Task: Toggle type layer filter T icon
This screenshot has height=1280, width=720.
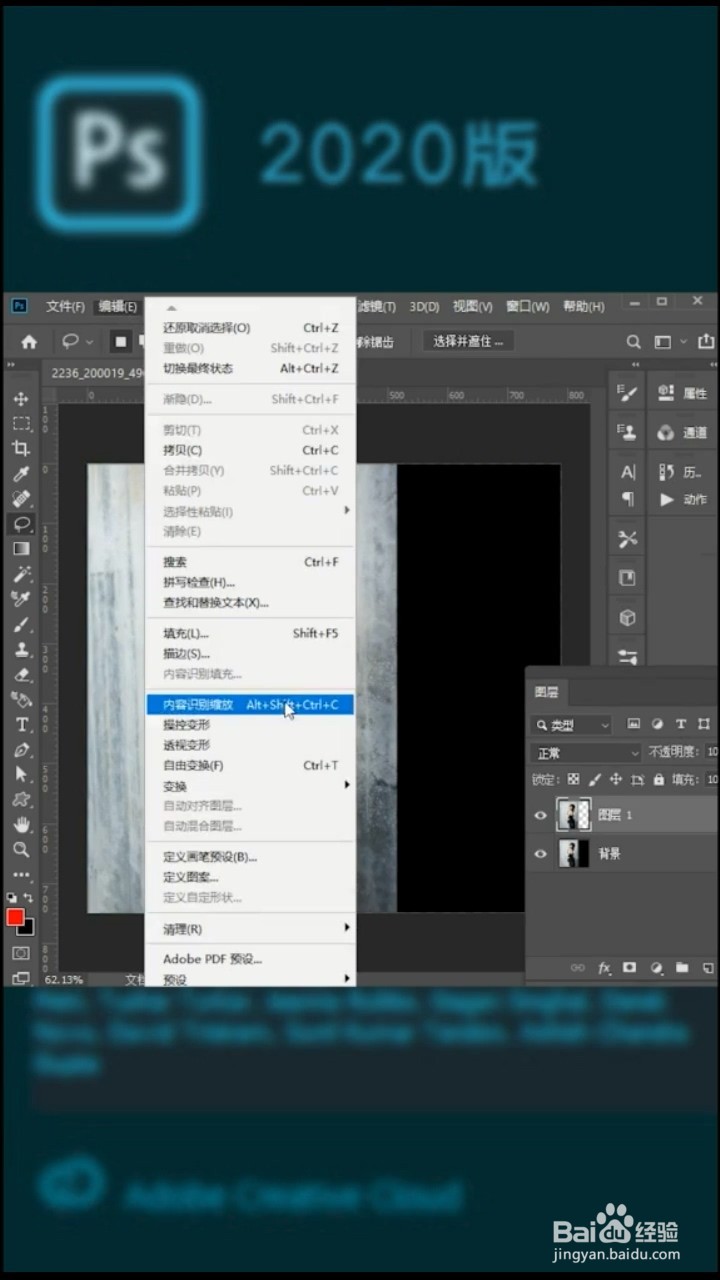Action: [681, 724]
